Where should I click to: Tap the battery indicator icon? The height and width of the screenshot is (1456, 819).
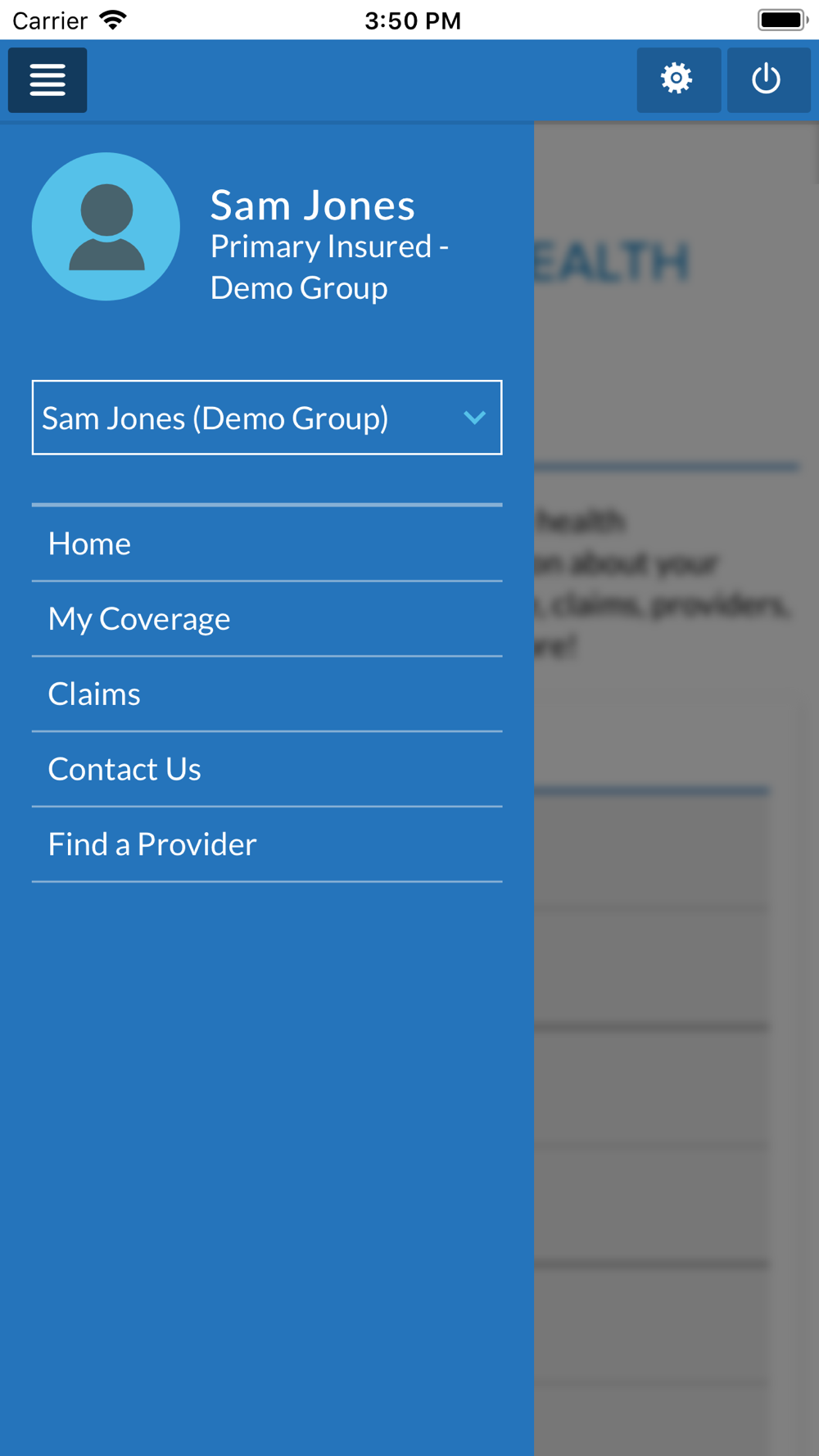point(782,20)
